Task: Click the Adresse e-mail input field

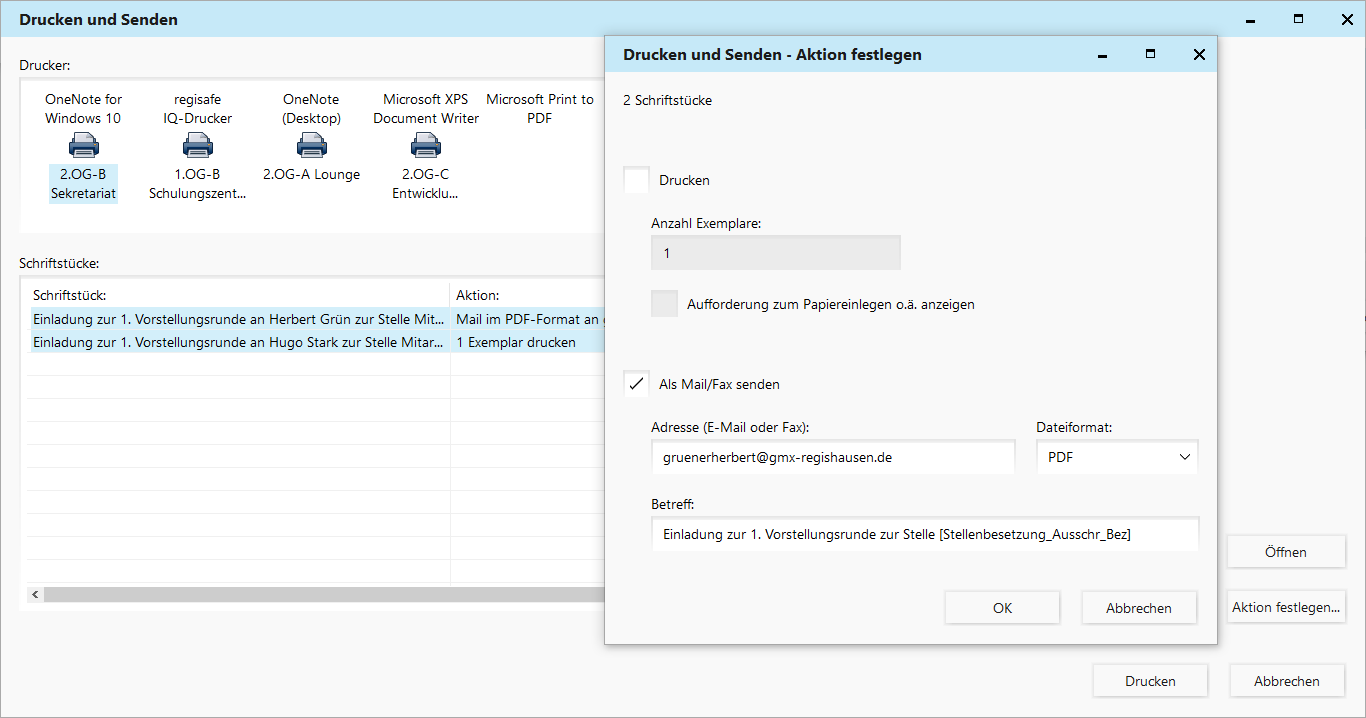Action: [x=832, y=457]
